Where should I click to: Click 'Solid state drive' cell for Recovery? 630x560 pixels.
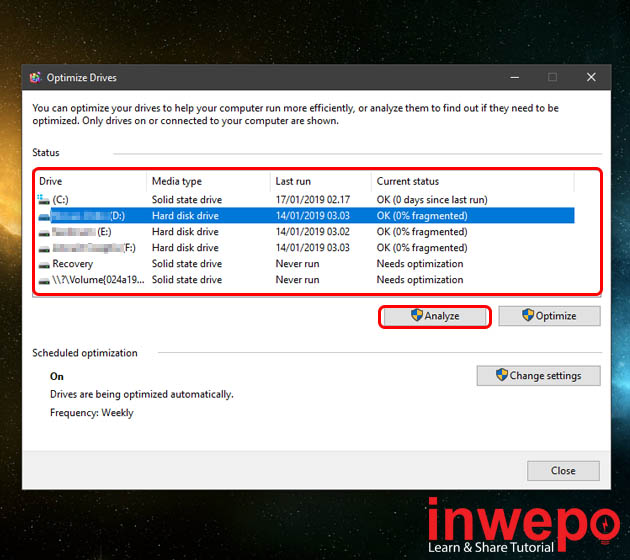187,264
